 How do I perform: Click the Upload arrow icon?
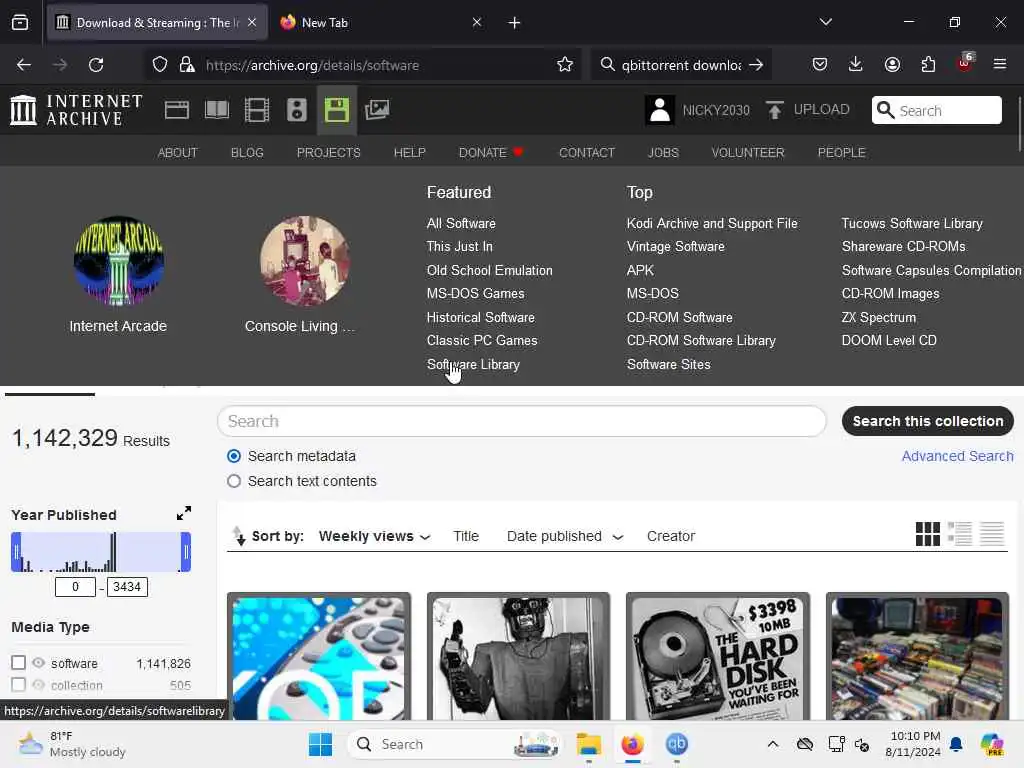(x=775, y=110)
